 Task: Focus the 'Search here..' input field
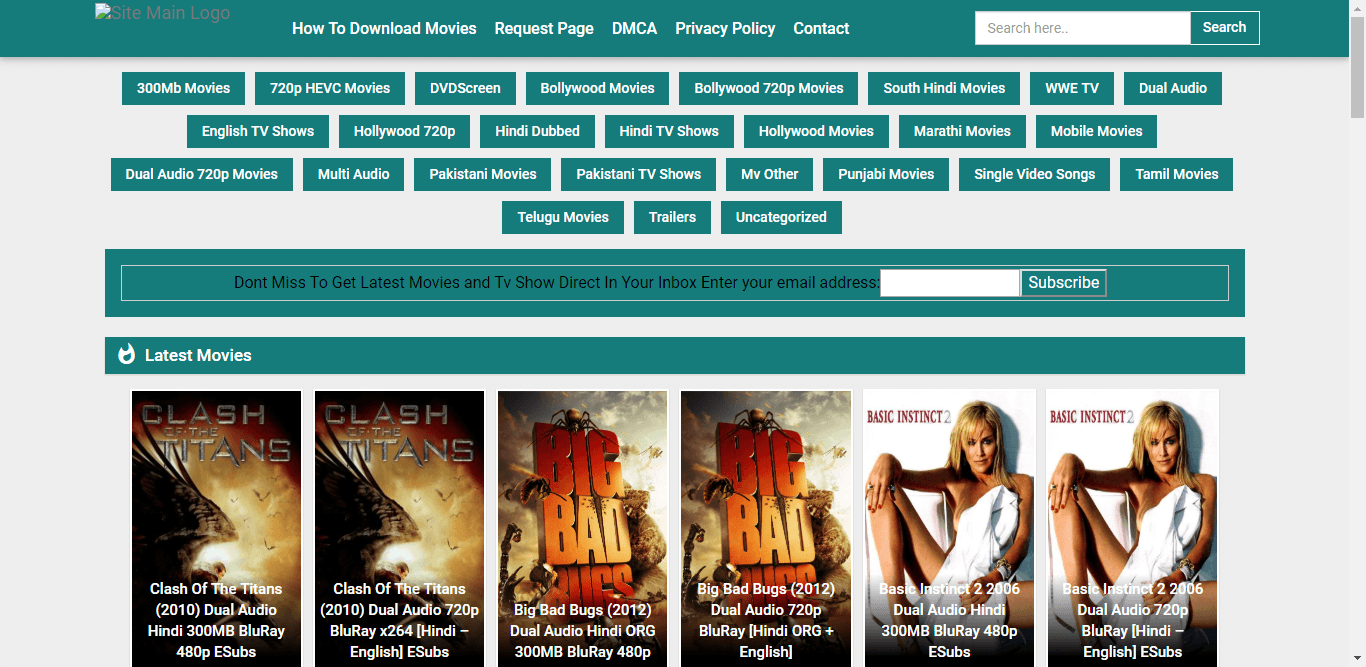click(1082, 28)
